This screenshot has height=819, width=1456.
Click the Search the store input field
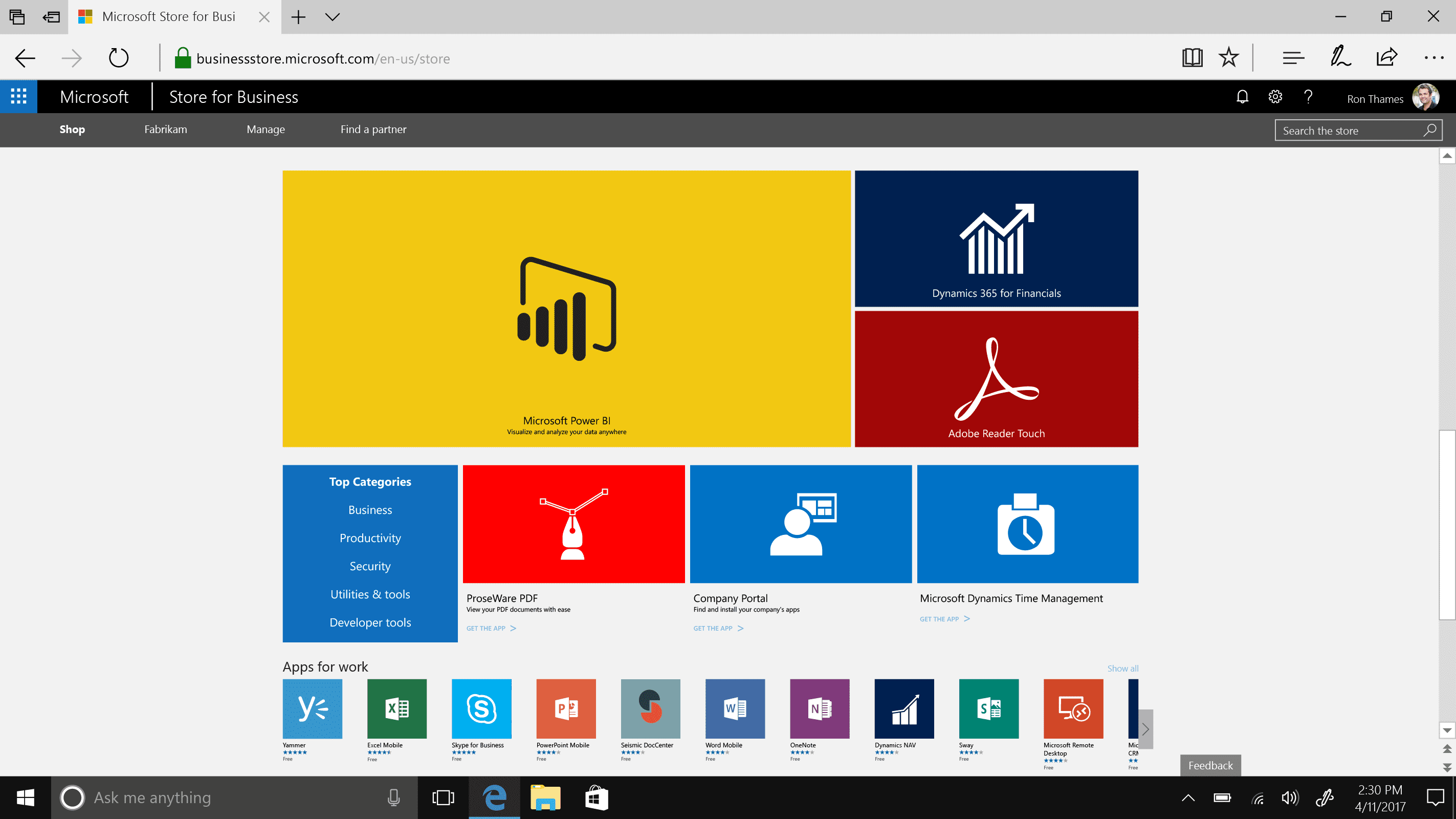[1349, 129]
